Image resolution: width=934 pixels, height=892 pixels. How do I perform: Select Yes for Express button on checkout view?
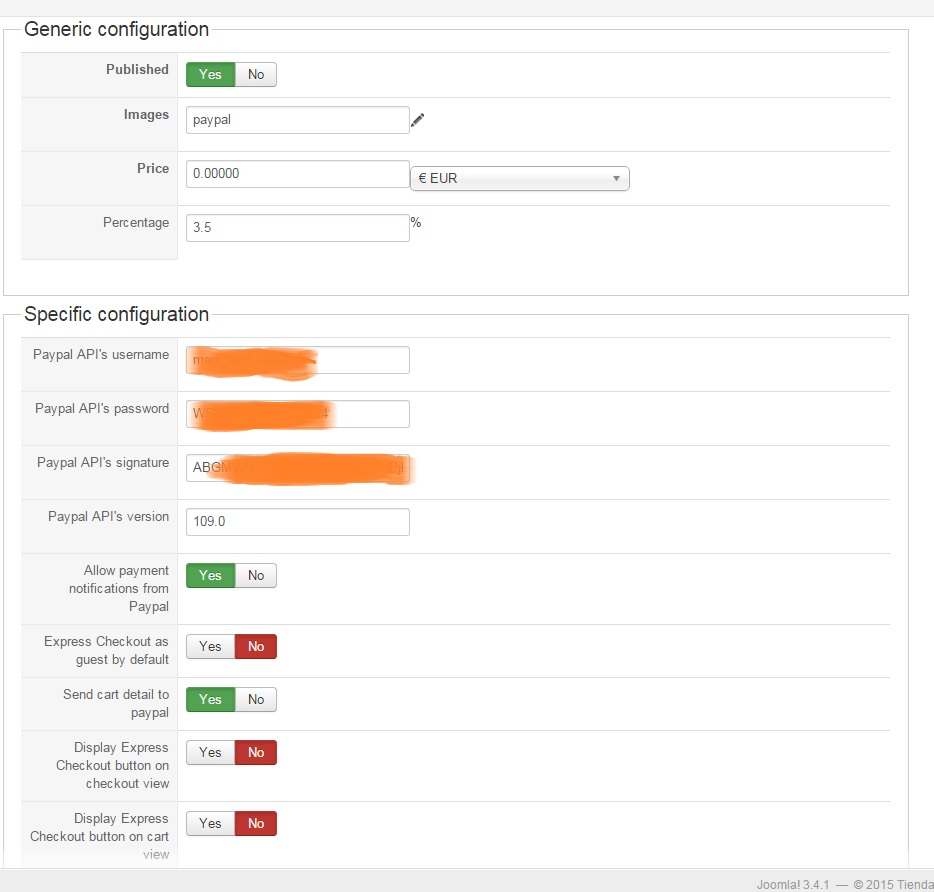pos(210,753)
